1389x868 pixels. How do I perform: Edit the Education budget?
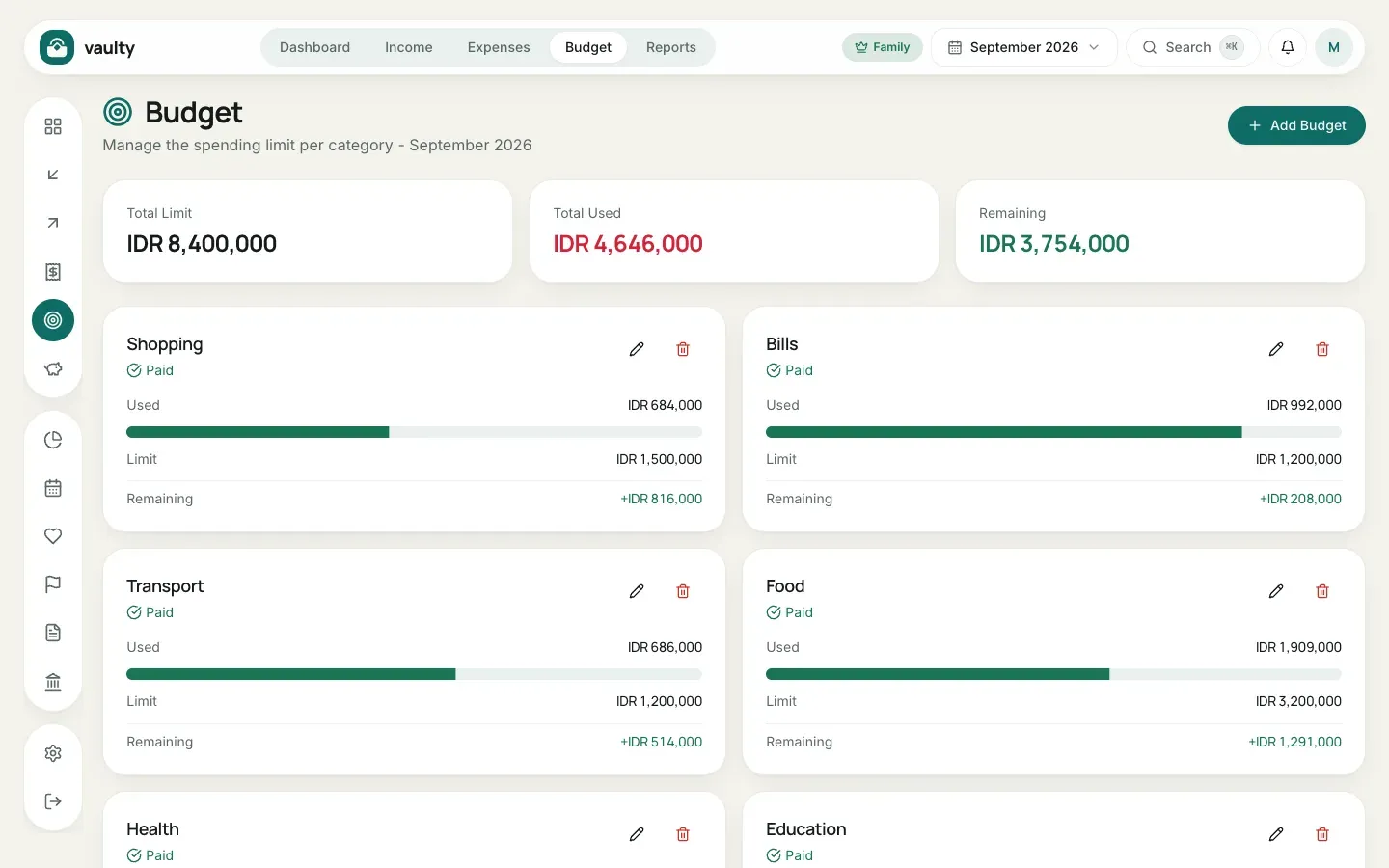click(1276, 834)
